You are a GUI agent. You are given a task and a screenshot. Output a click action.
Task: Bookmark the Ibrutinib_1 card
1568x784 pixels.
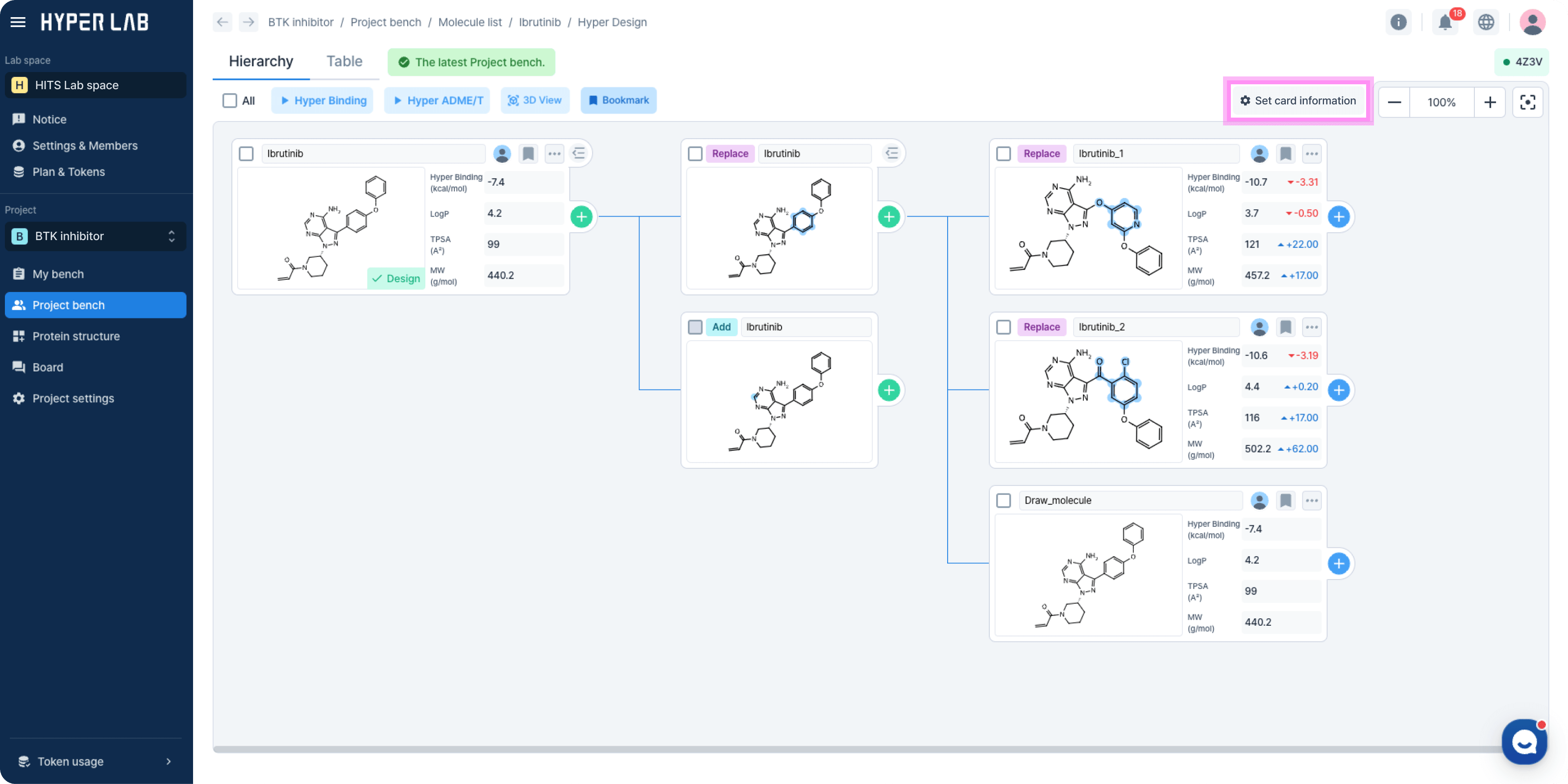1285,153
